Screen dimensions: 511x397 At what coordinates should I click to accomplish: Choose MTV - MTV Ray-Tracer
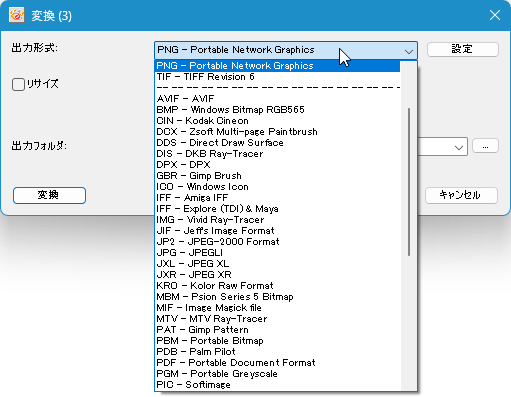point(278,319)
